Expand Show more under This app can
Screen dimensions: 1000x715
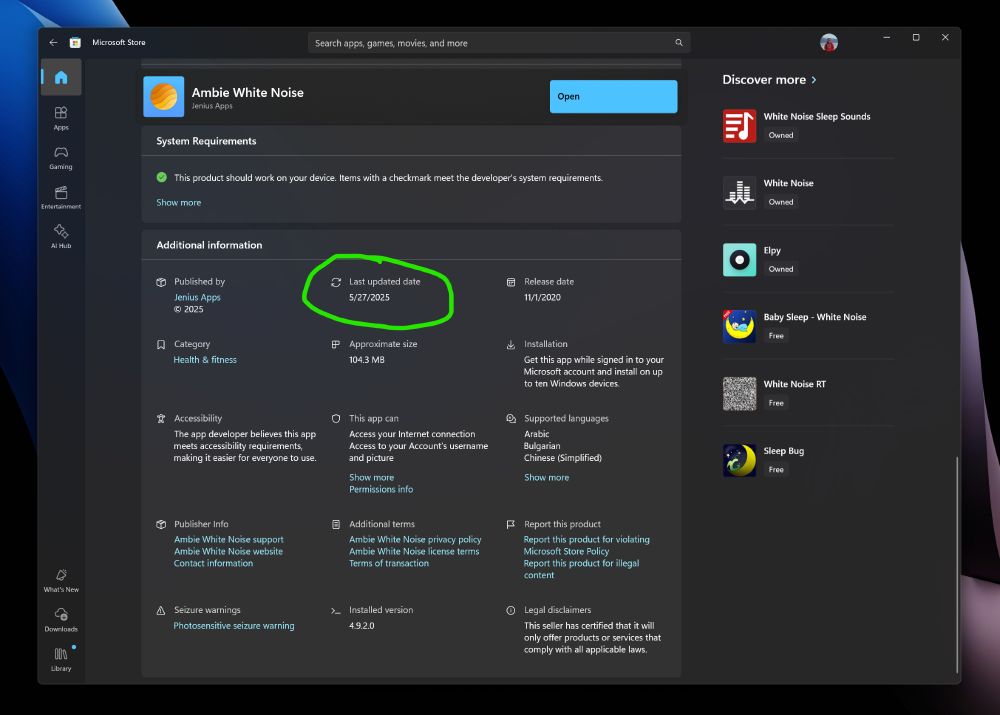tap(371, 477)
